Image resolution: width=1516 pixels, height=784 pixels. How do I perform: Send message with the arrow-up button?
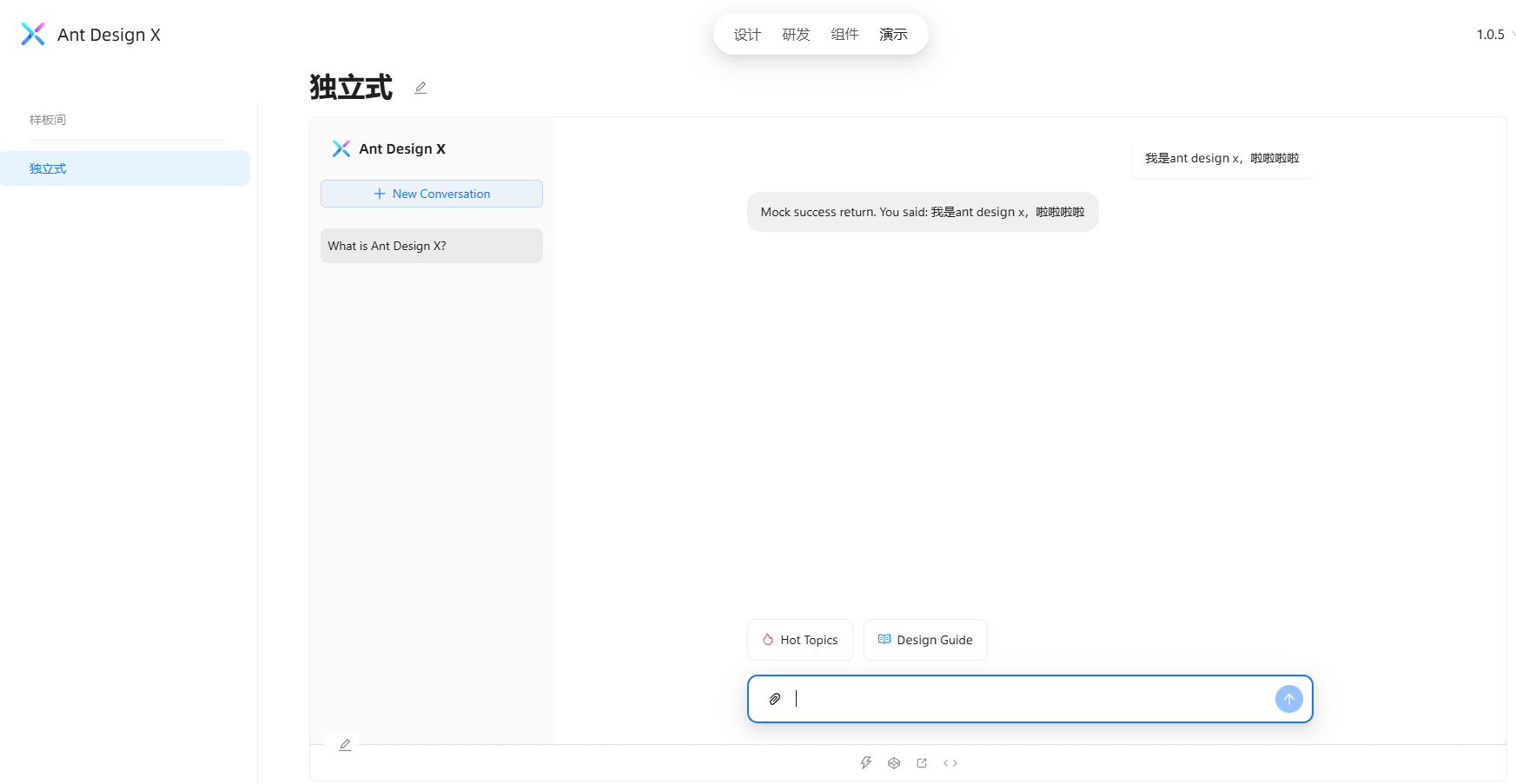tap(1288, 699)
